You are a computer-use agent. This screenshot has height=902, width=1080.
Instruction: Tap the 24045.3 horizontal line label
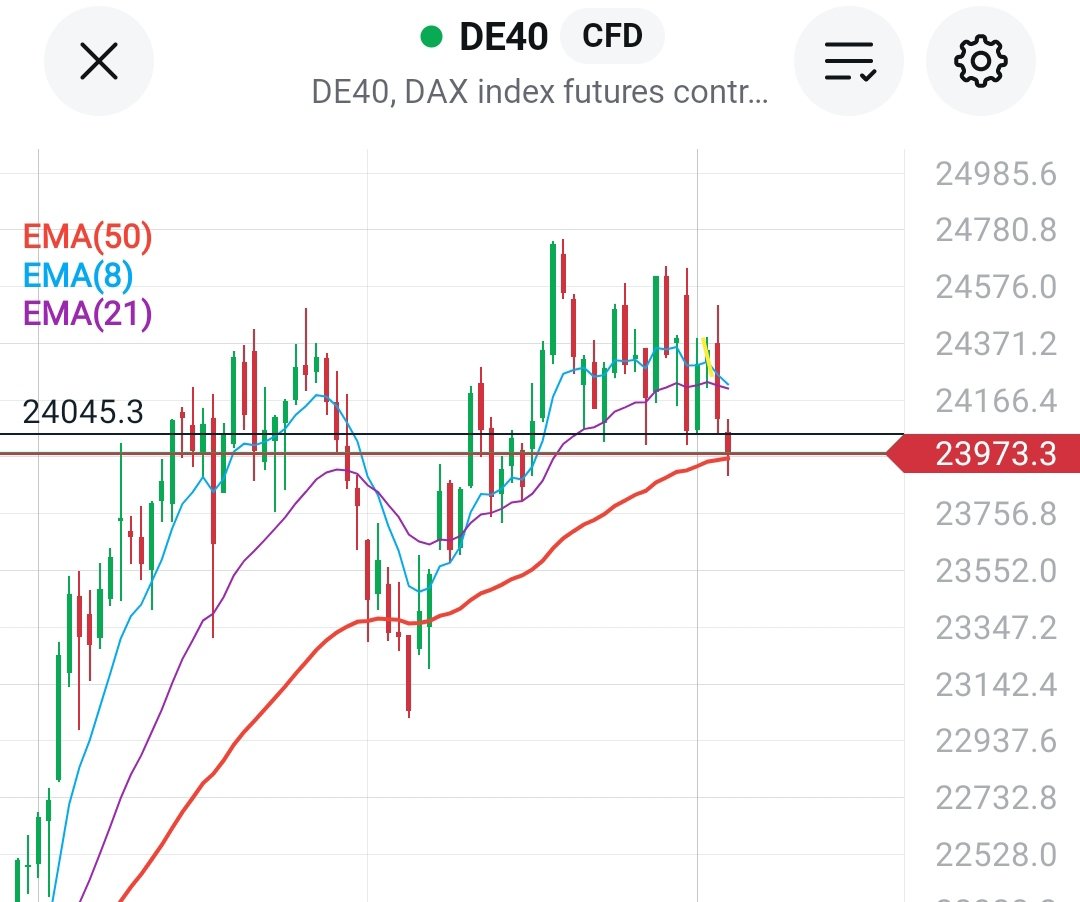coord(83,412)
